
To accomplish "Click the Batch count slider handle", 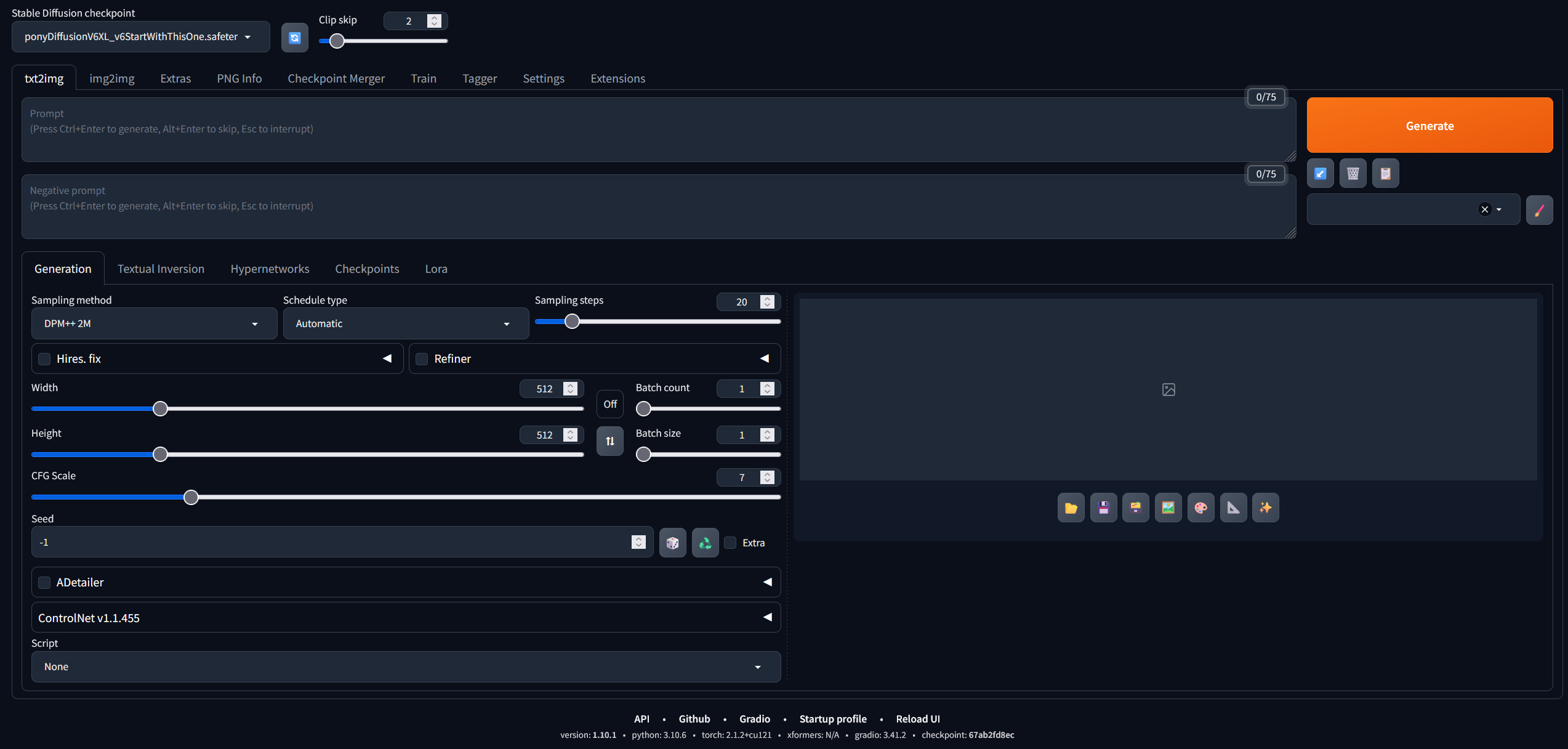I will (x=643, y=408).
